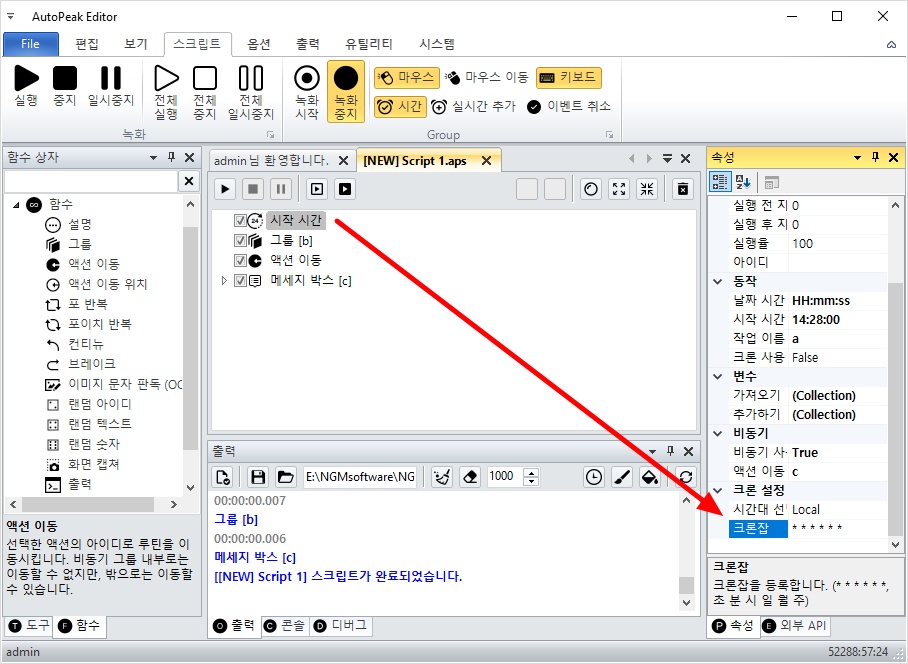This screenshot has height=664, width=908.
Task: Toggle the 시간 recording option
Action: pos(400,107)
